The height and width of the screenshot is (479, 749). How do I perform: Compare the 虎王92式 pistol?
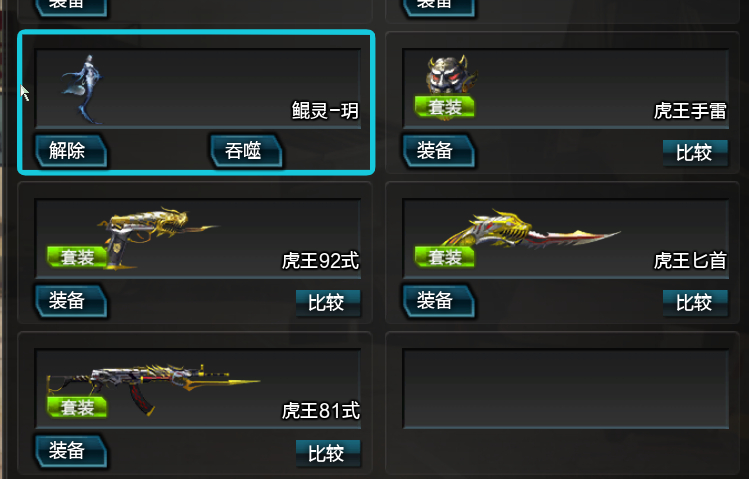point(328,303)
